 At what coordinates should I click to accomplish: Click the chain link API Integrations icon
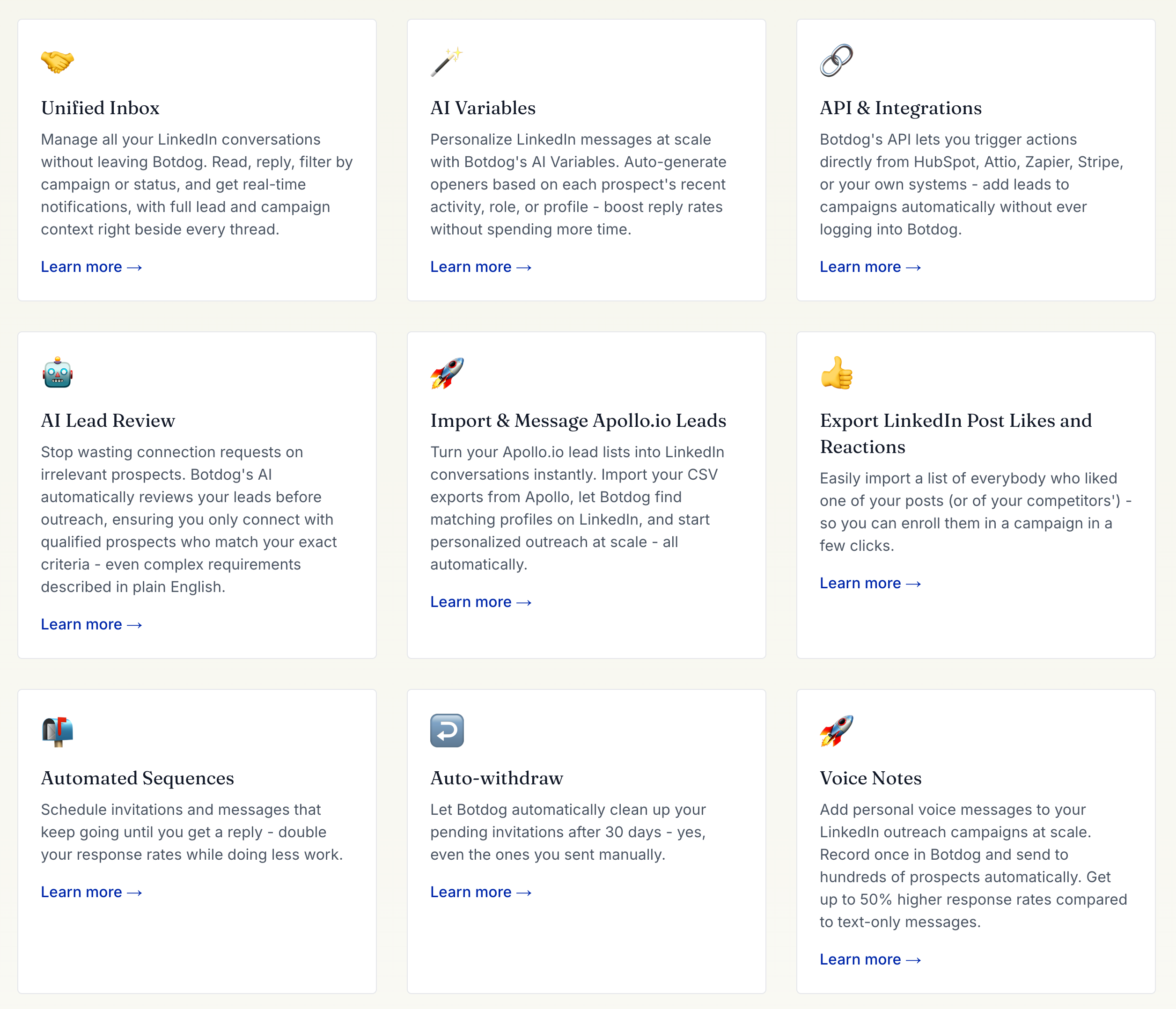pyautogui.click(x=836, y=60)
